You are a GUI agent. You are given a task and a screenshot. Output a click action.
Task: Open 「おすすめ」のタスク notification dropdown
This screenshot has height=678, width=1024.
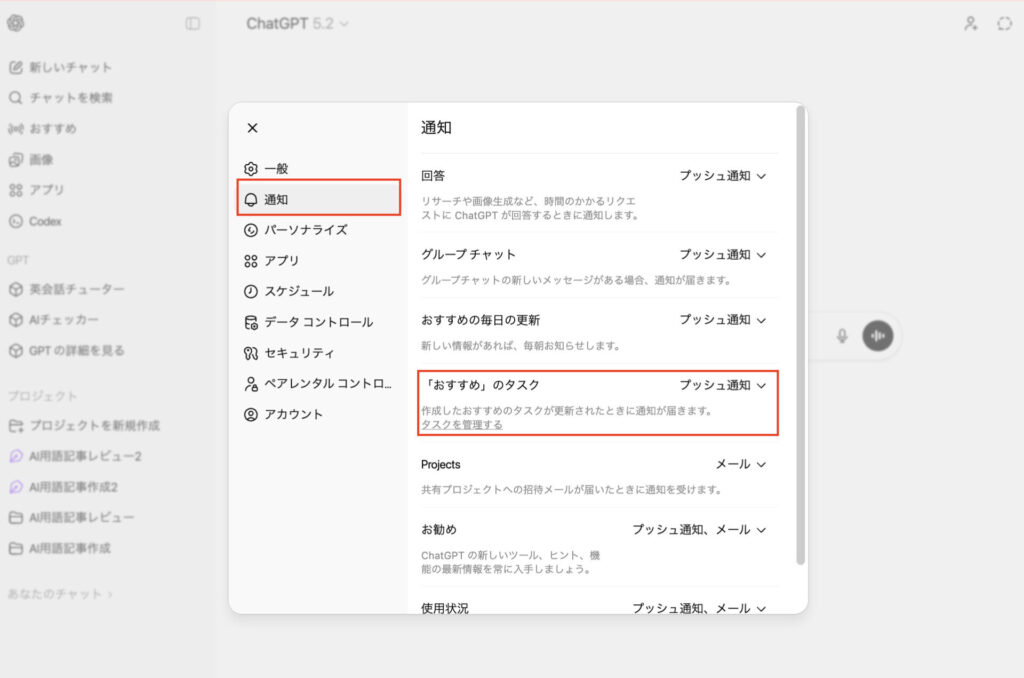[x=723, y=385]
